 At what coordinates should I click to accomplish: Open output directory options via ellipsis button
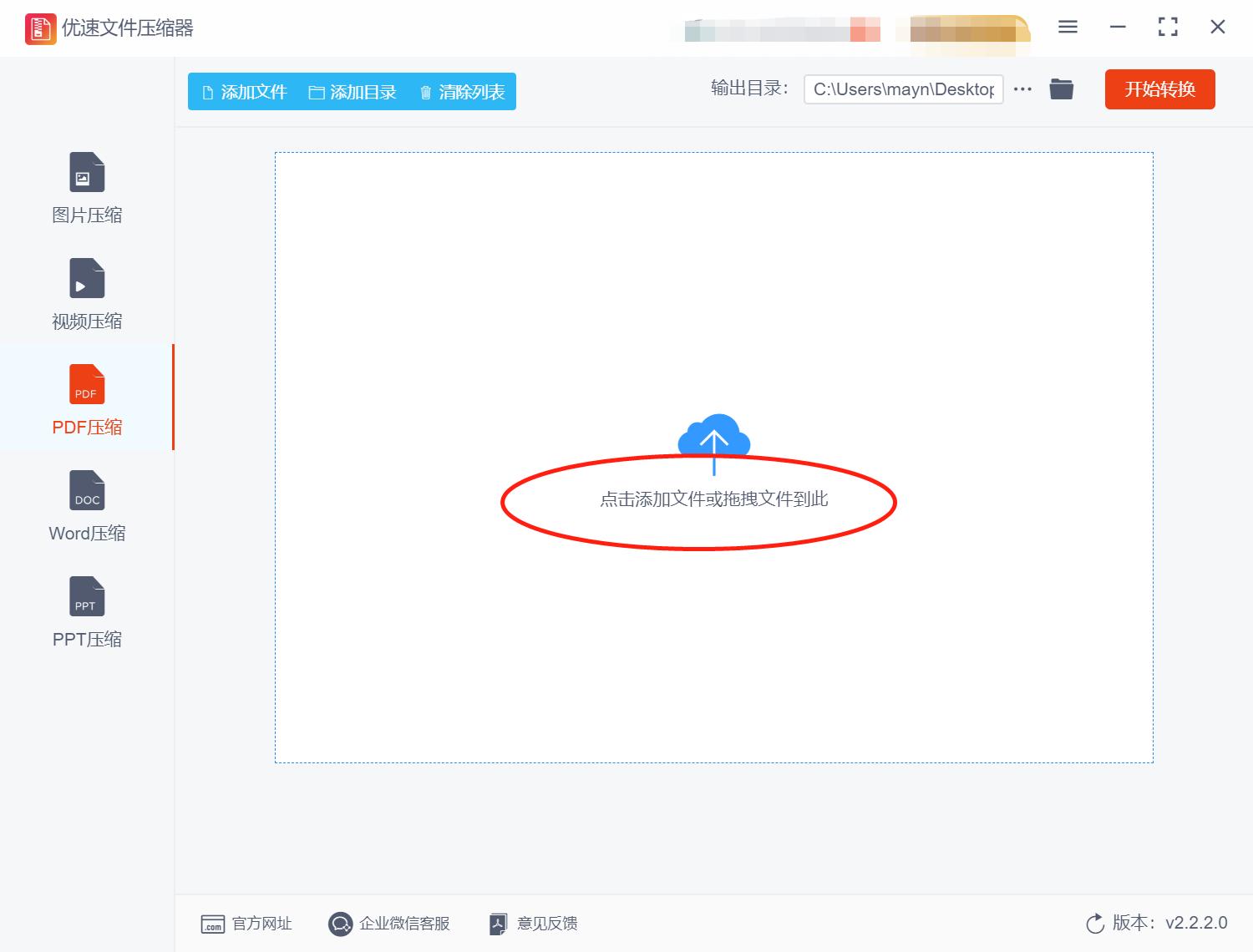1022,89
